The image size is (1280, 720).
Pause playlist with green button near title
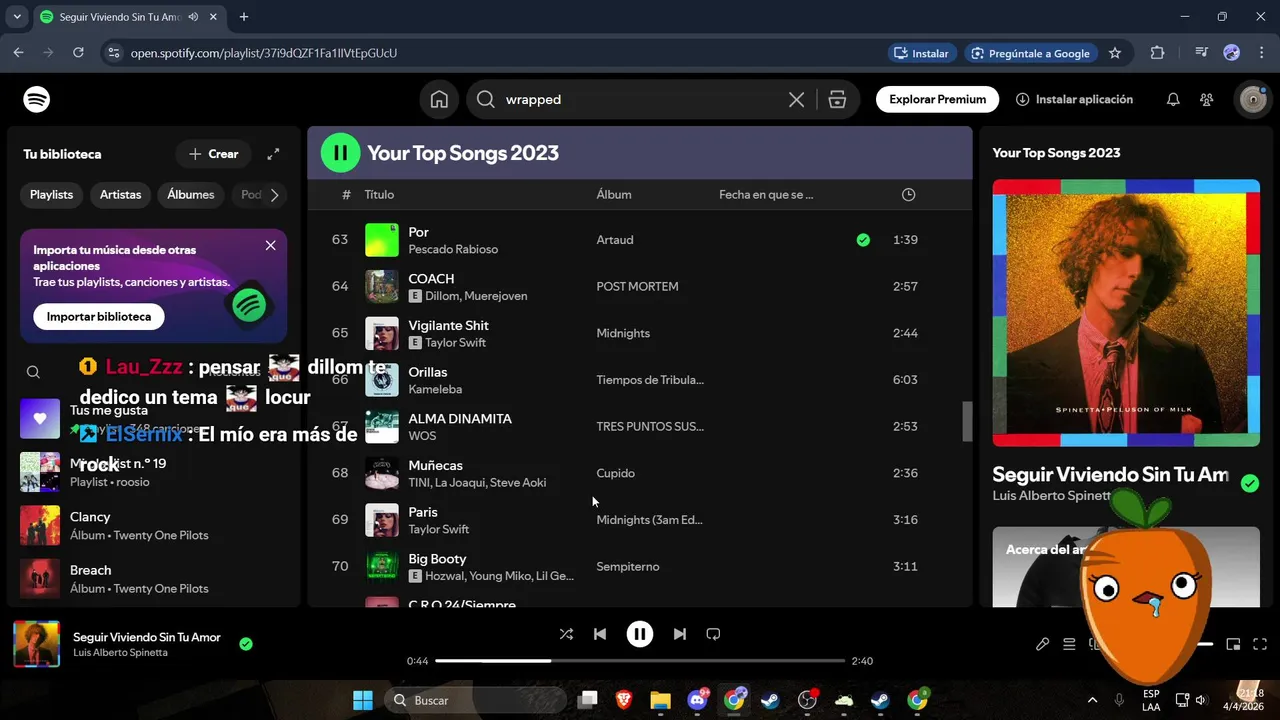coord(340,153)
